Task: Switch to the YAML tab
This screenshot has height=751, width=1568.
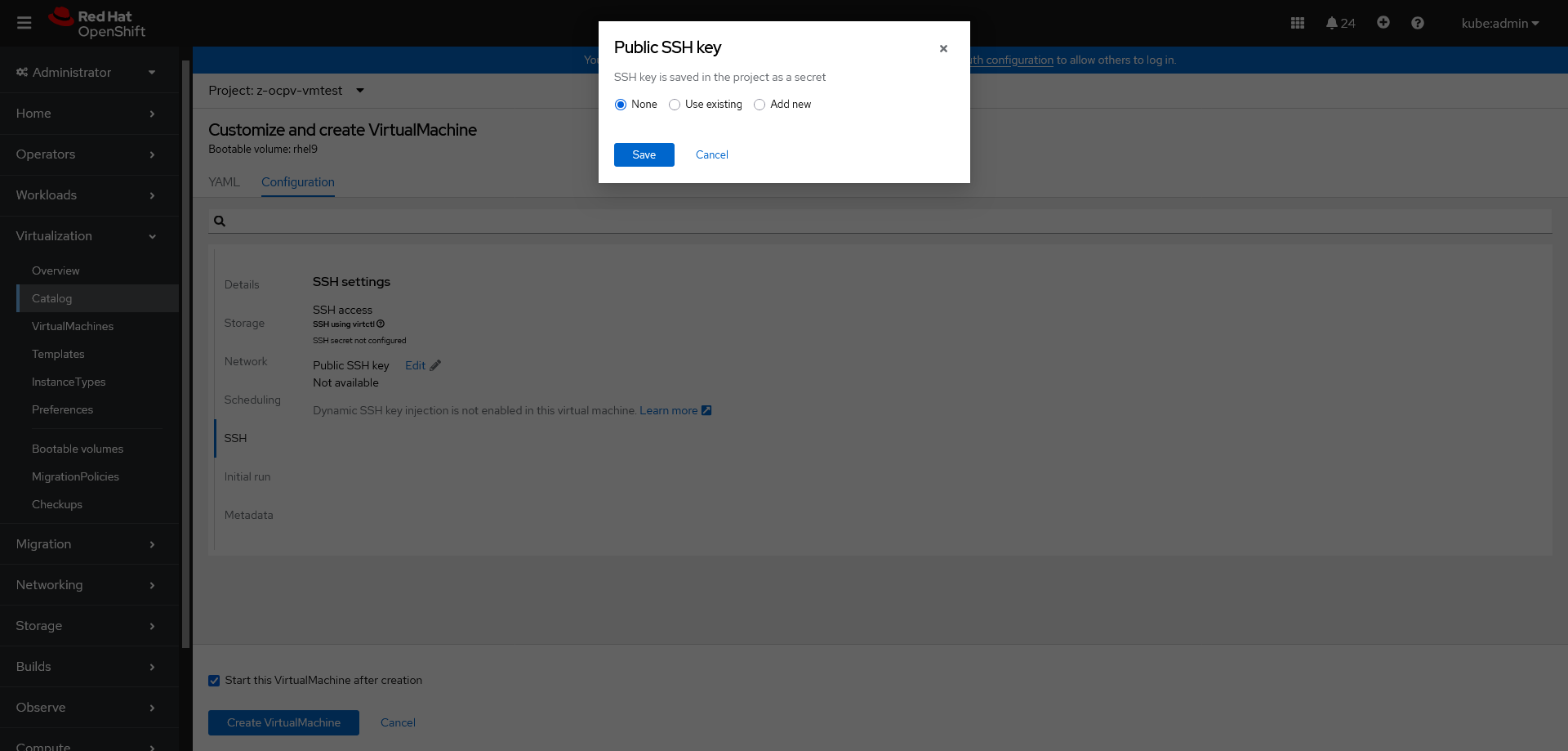Action: [224, 182]
